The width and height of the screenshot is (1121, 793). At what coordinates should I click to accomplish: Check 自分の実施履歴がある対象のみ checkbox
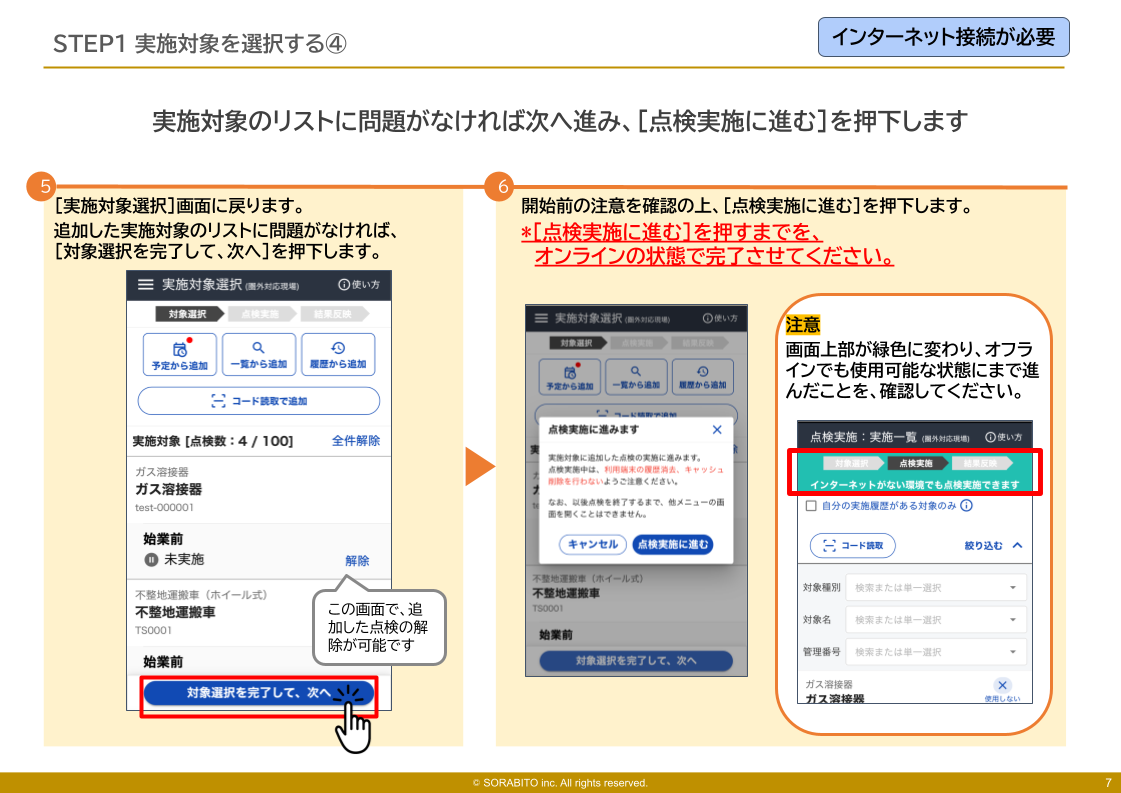click(x=811, y=507)
